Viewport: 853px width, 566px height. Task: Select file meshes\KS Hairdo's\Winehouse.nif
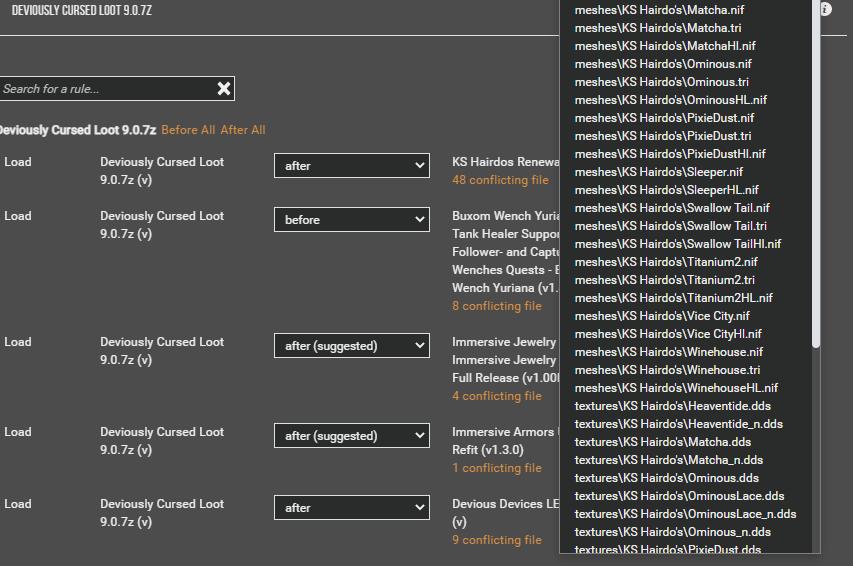click(669, 351)
